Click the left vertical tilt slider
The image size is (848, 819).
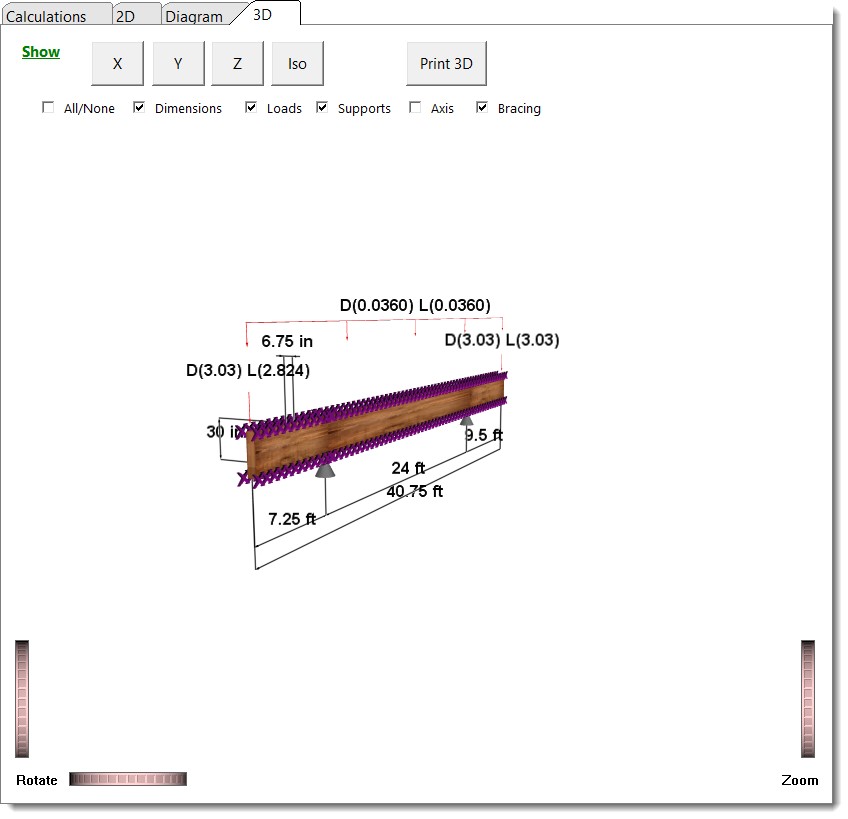(22, 698)
